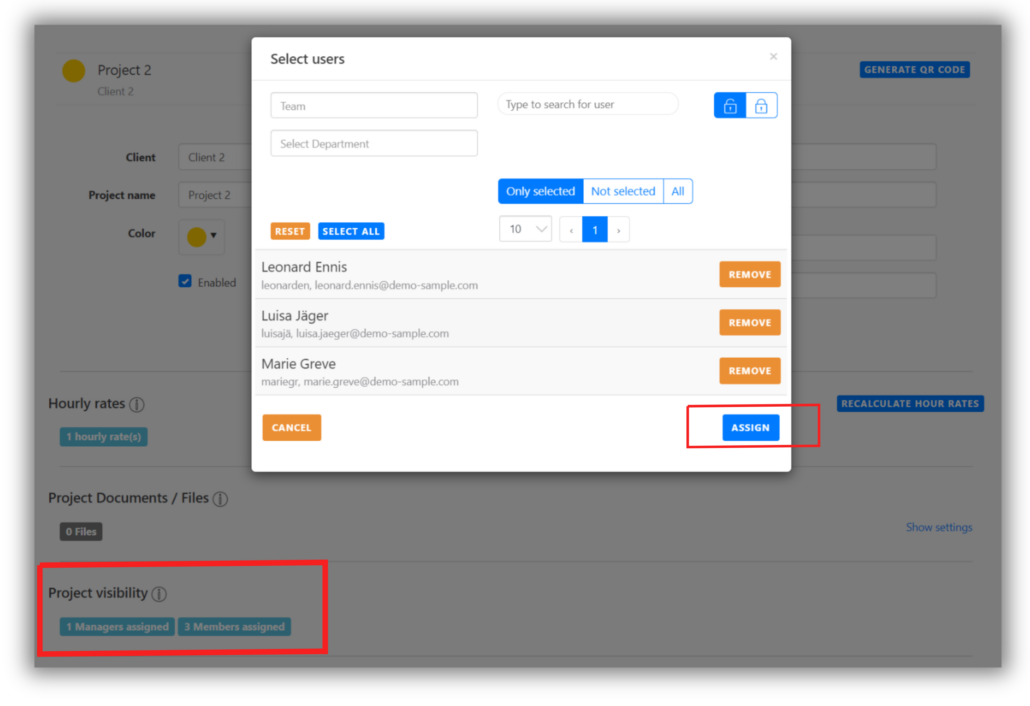Open the yellow Color picker swatch
The image size is (1030, 706).
(x=201, y=237)
